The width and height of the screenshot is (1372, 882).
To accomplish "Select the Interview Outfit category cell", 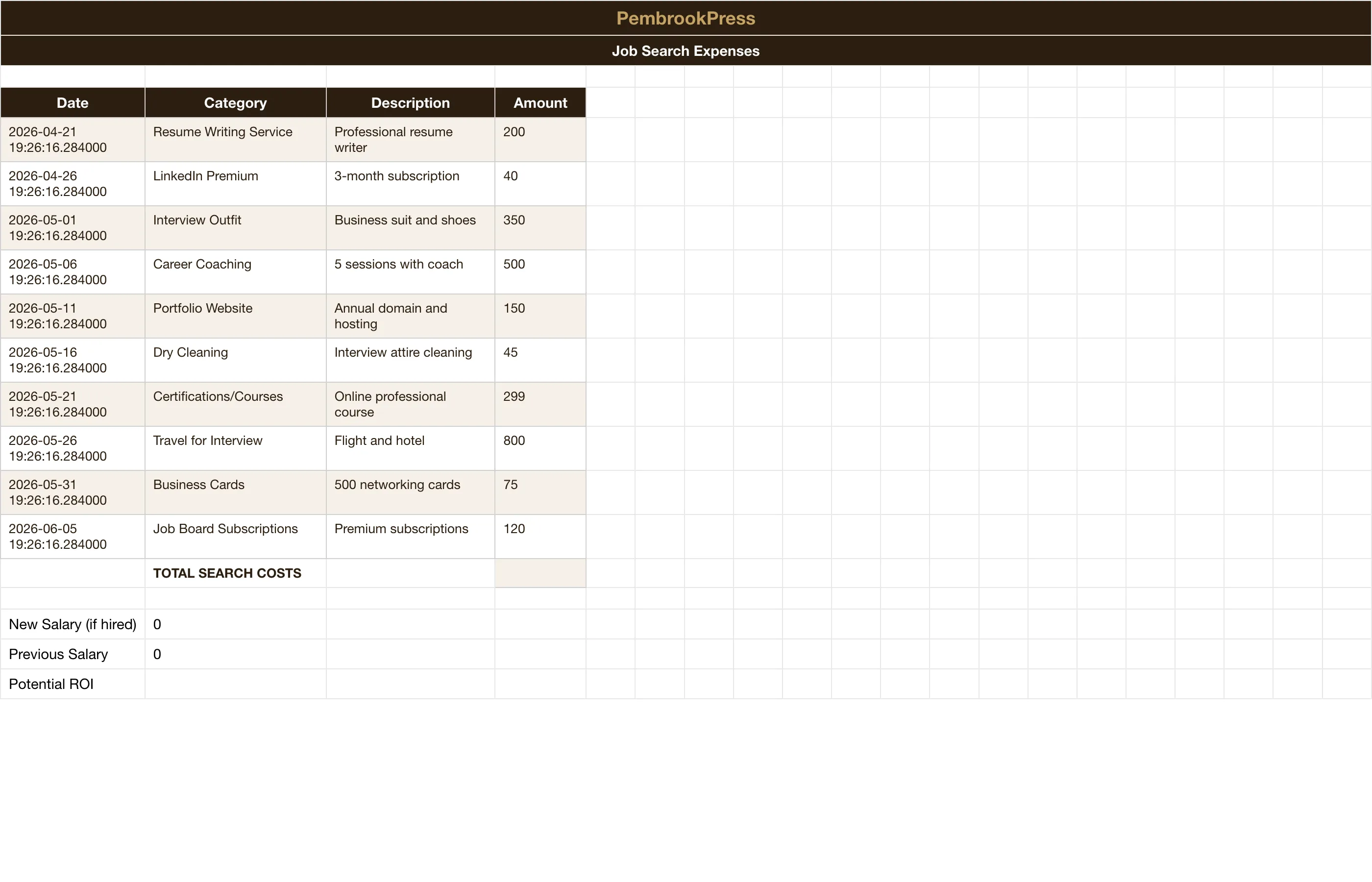I will point(235,228).
